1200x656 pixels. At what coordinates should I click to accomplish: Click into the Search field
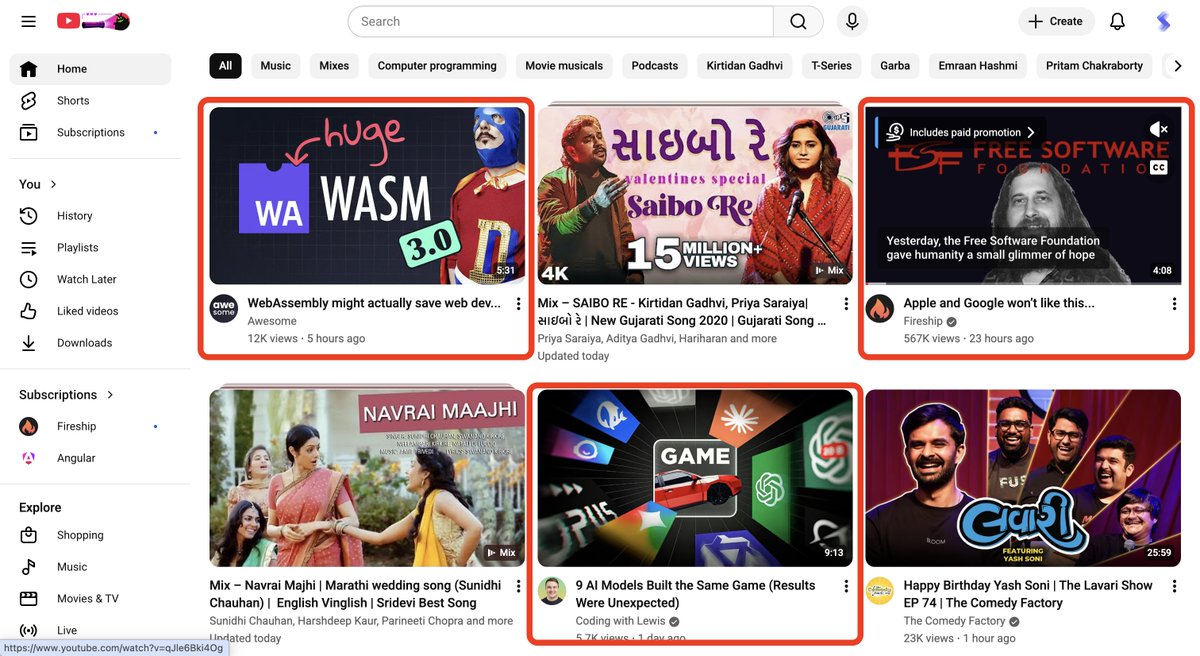tap(561, 21)
